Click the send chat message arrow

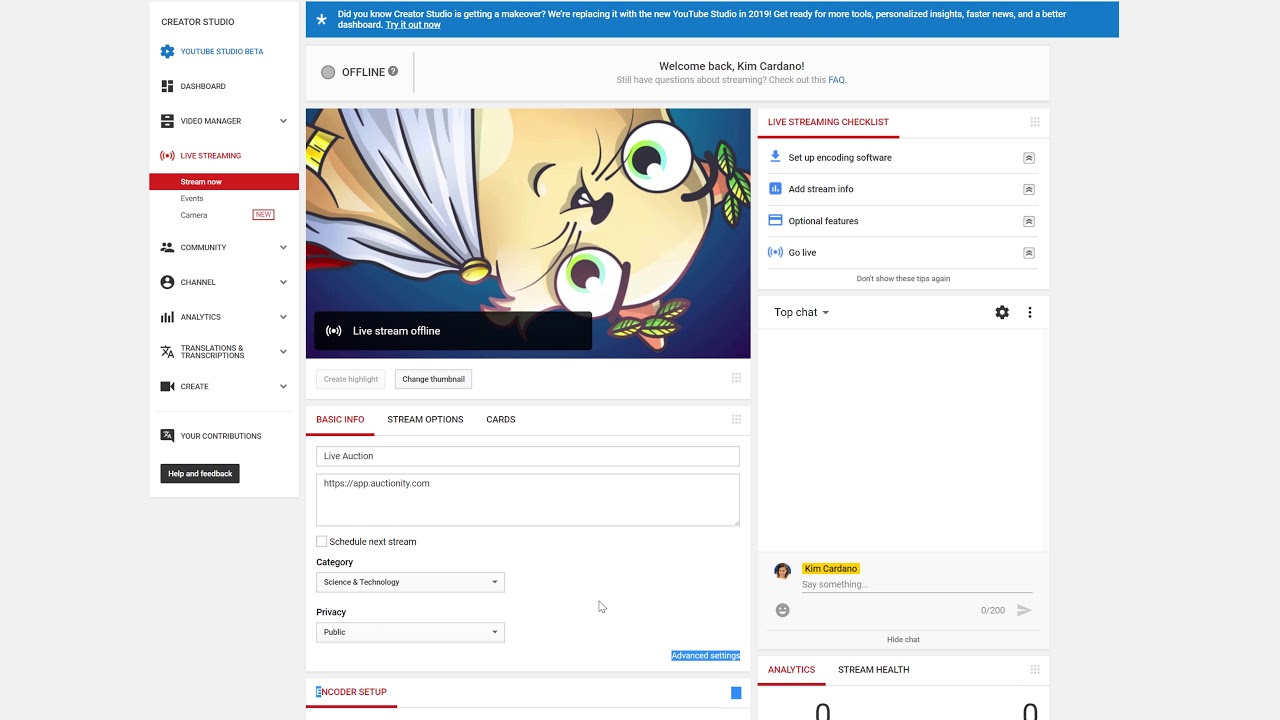pos(1024,610)
